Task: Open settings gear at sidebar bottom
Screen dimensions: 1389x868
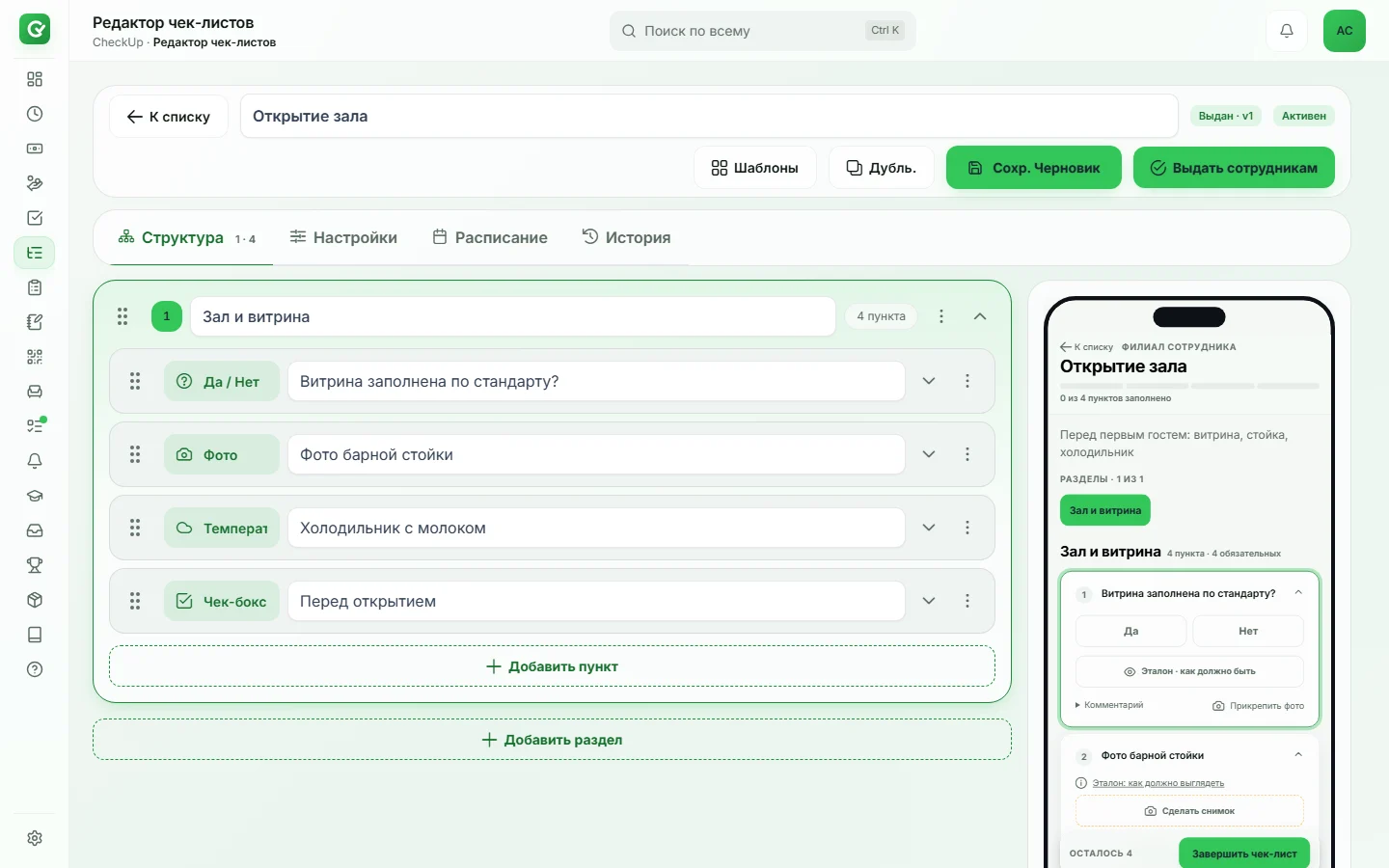Action: click(x=35, y=838)
